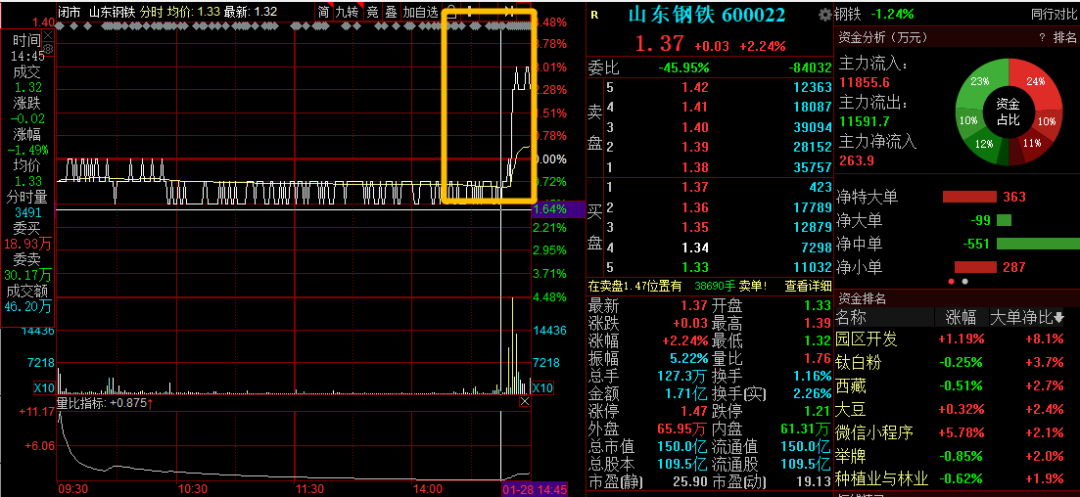
Task: Click the 量比指标 +0.875 label
Action: click(104, 403)
